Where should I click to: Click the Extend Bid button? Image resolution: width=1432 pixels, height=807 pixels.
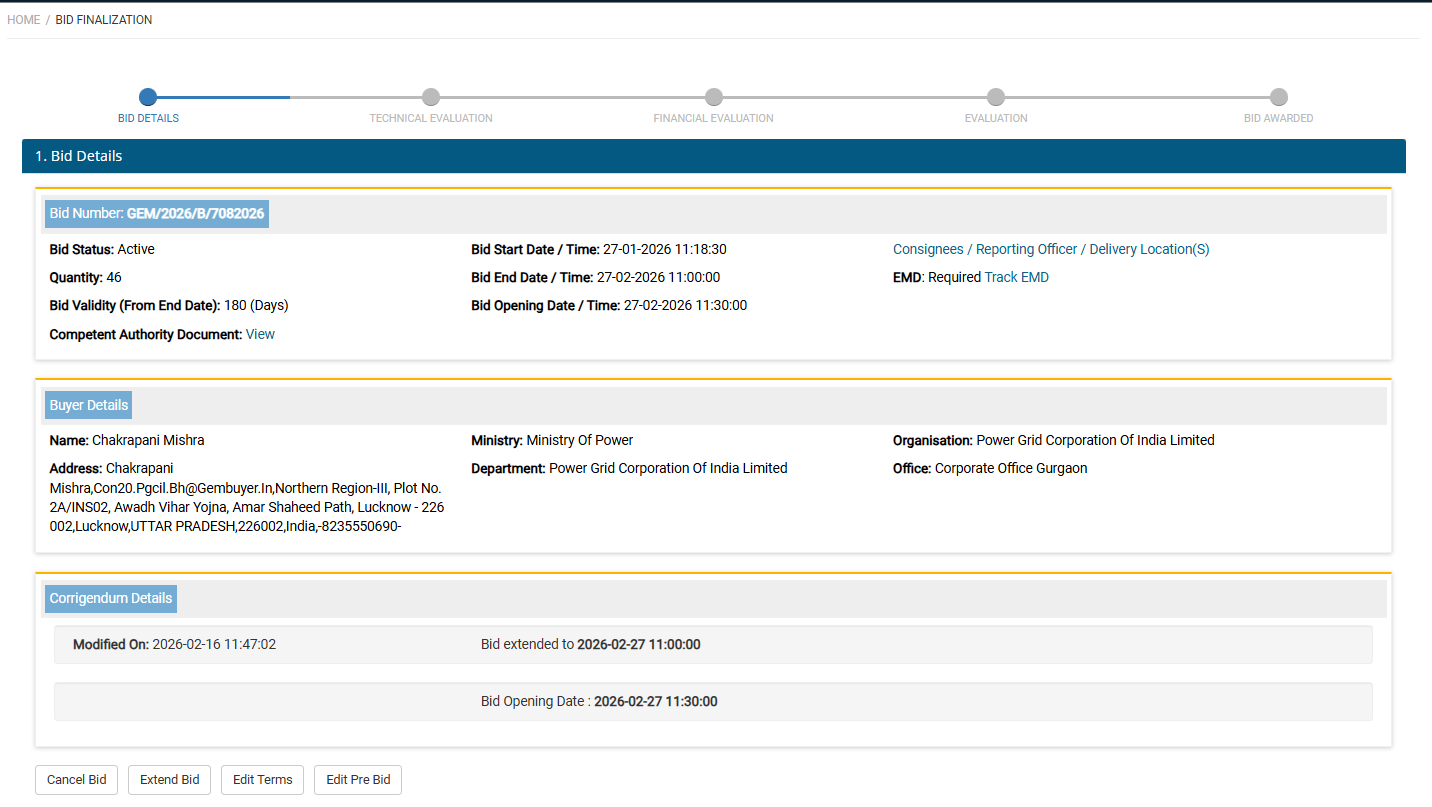[169, 780]
